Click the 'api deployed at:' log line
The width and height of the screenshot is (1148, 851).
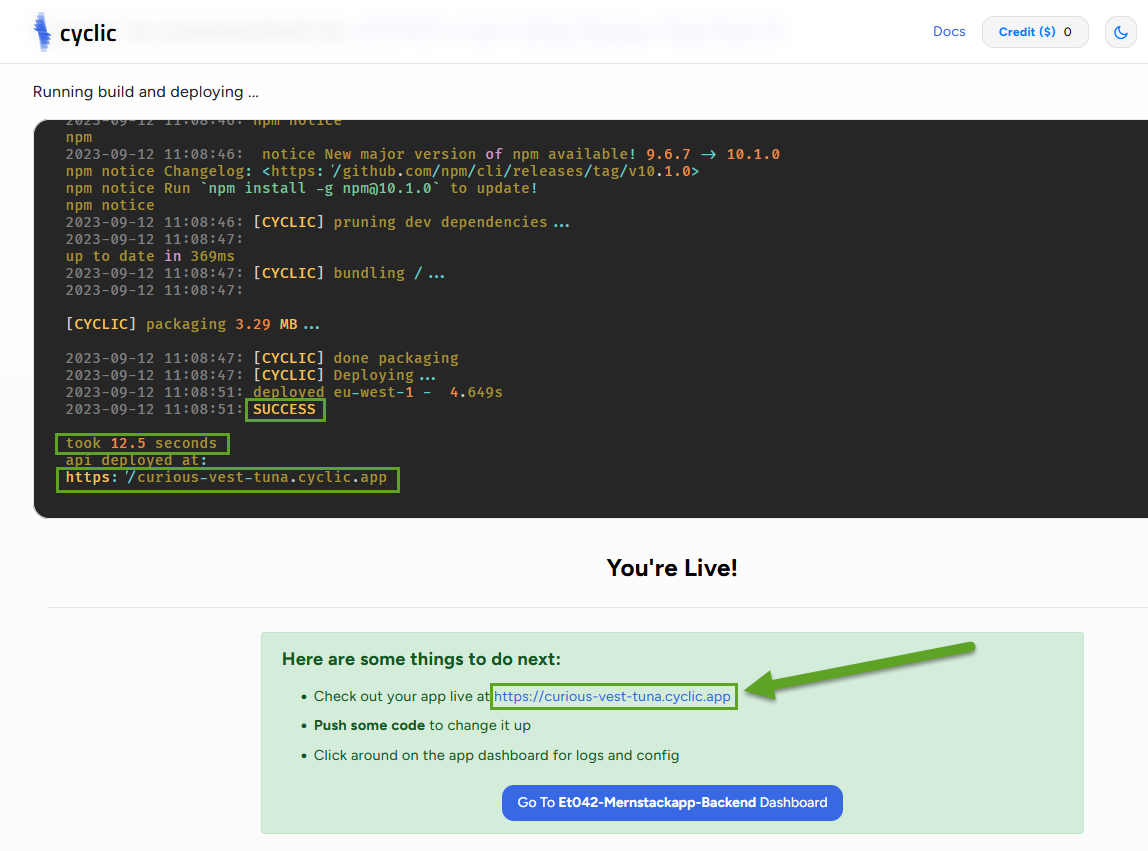pos(136,460)
